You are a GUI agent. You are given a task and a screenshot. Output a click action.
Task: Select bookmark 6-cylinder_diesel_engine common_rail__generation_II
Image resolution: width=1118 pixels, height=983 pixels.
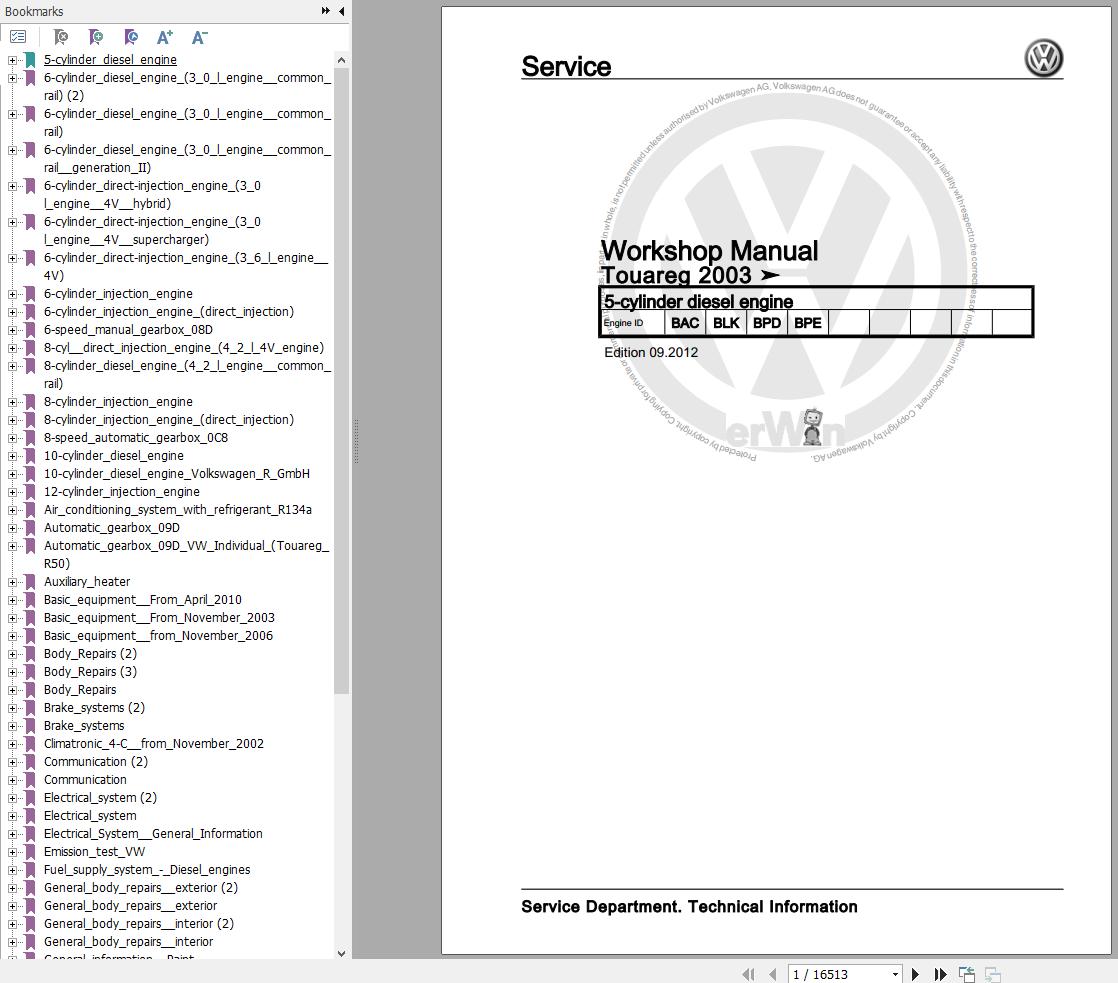187,158
